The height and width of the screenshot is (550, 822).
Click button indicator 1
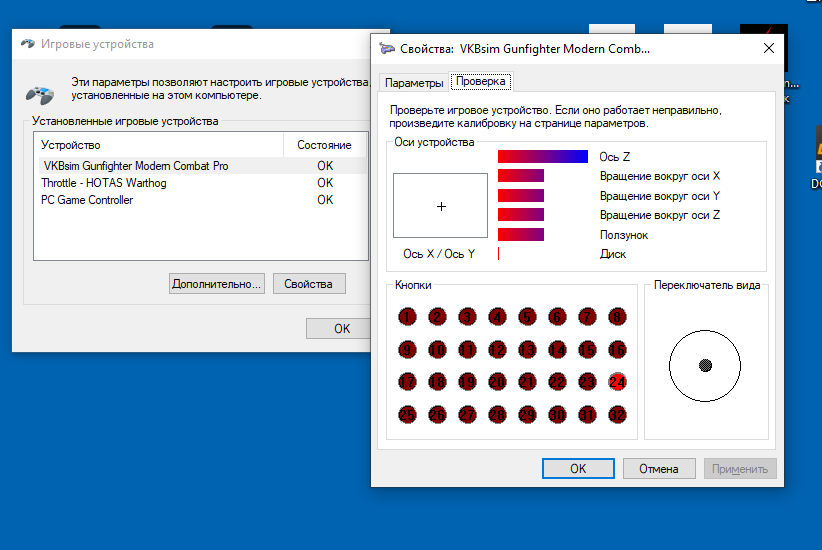point(407,317)
